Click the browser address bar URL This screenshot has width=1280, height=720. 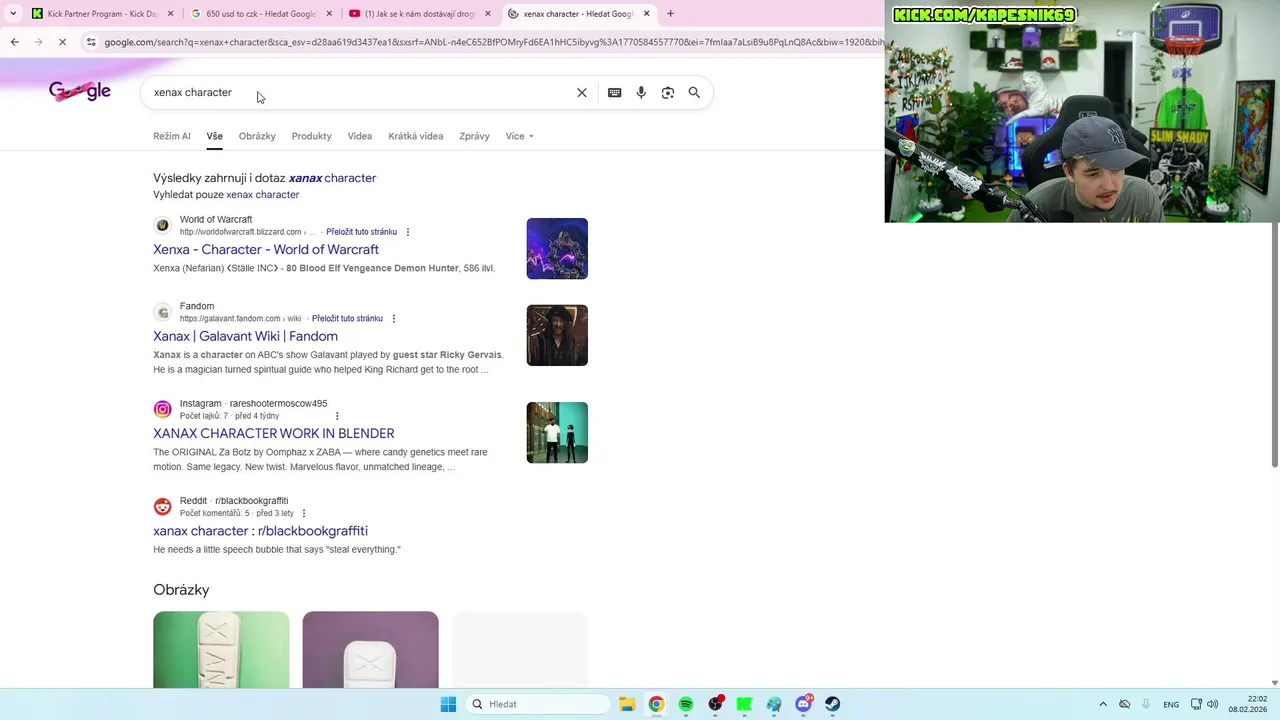[x=490, y=42]
